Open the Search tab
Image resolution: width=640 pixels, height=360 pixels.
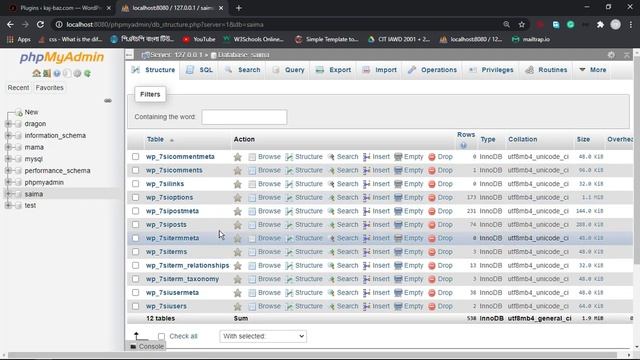pyautogui.click(x=242, y=70)
